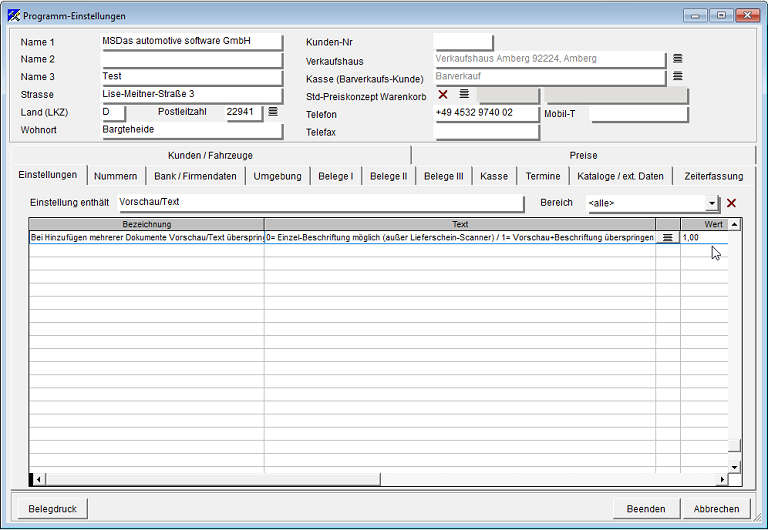Click the Telefon number field
The image size is (768, 530).
[x=486, y=113]
